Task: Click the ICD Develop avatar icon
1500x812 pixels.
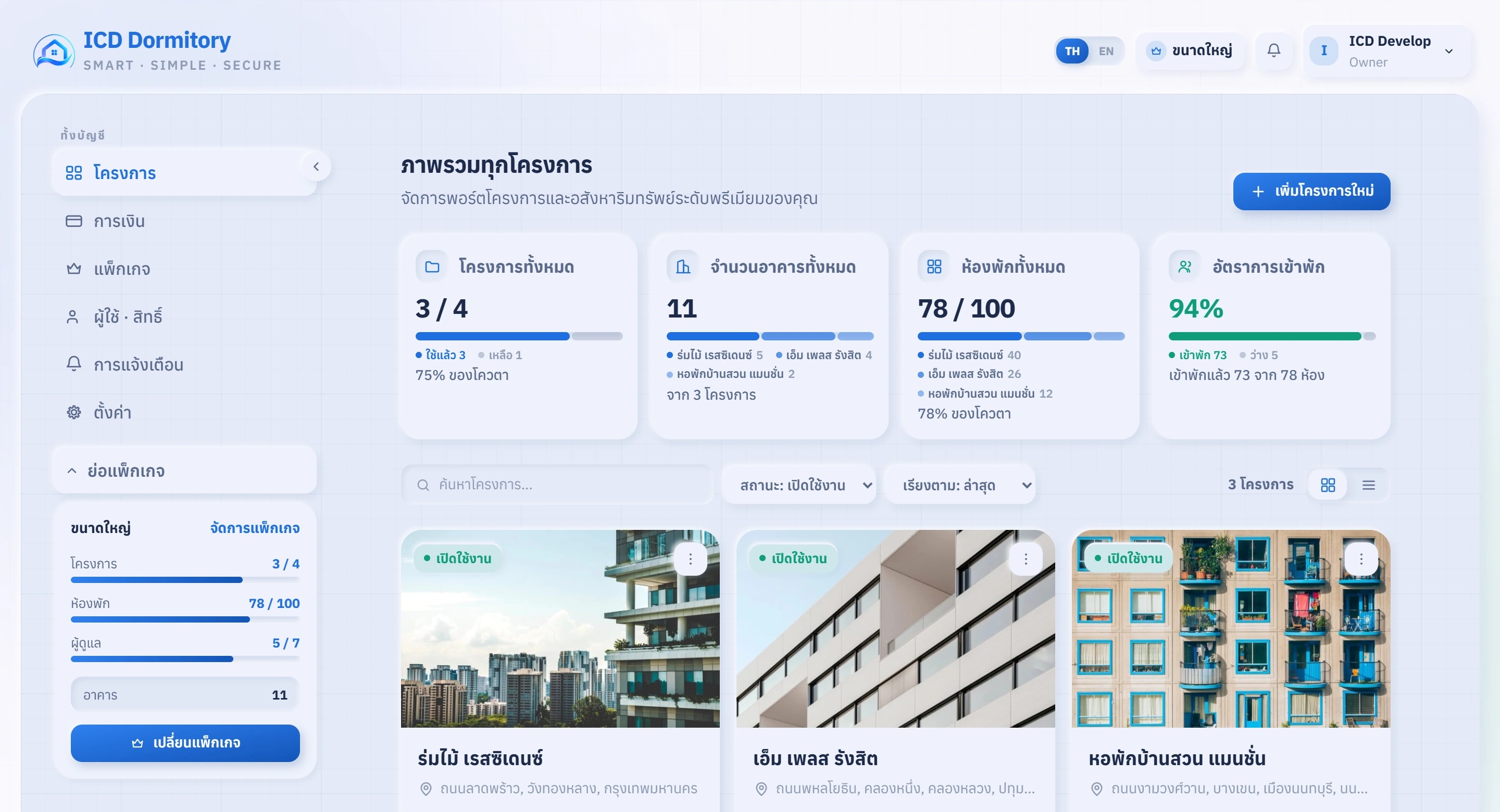Action: click(x=1323, y=51)
